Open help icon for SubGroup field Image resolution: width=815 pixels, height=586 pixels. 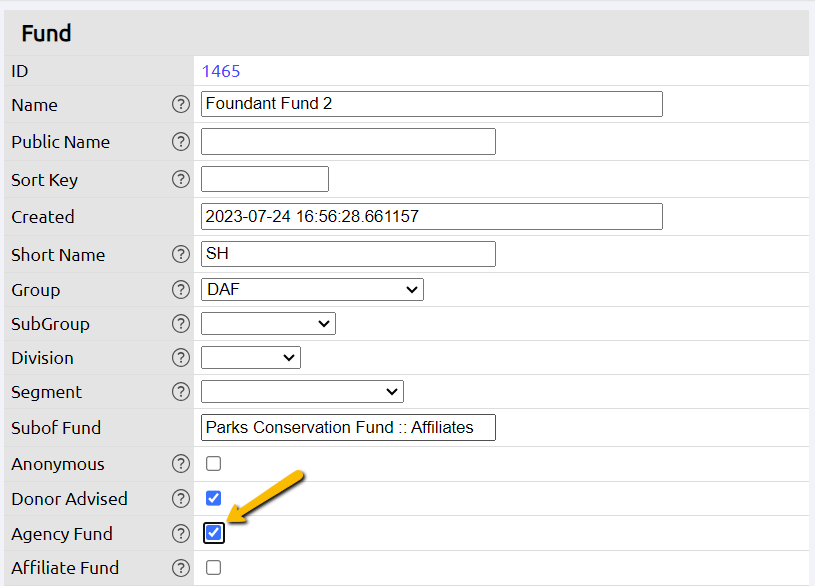(181, 323)
